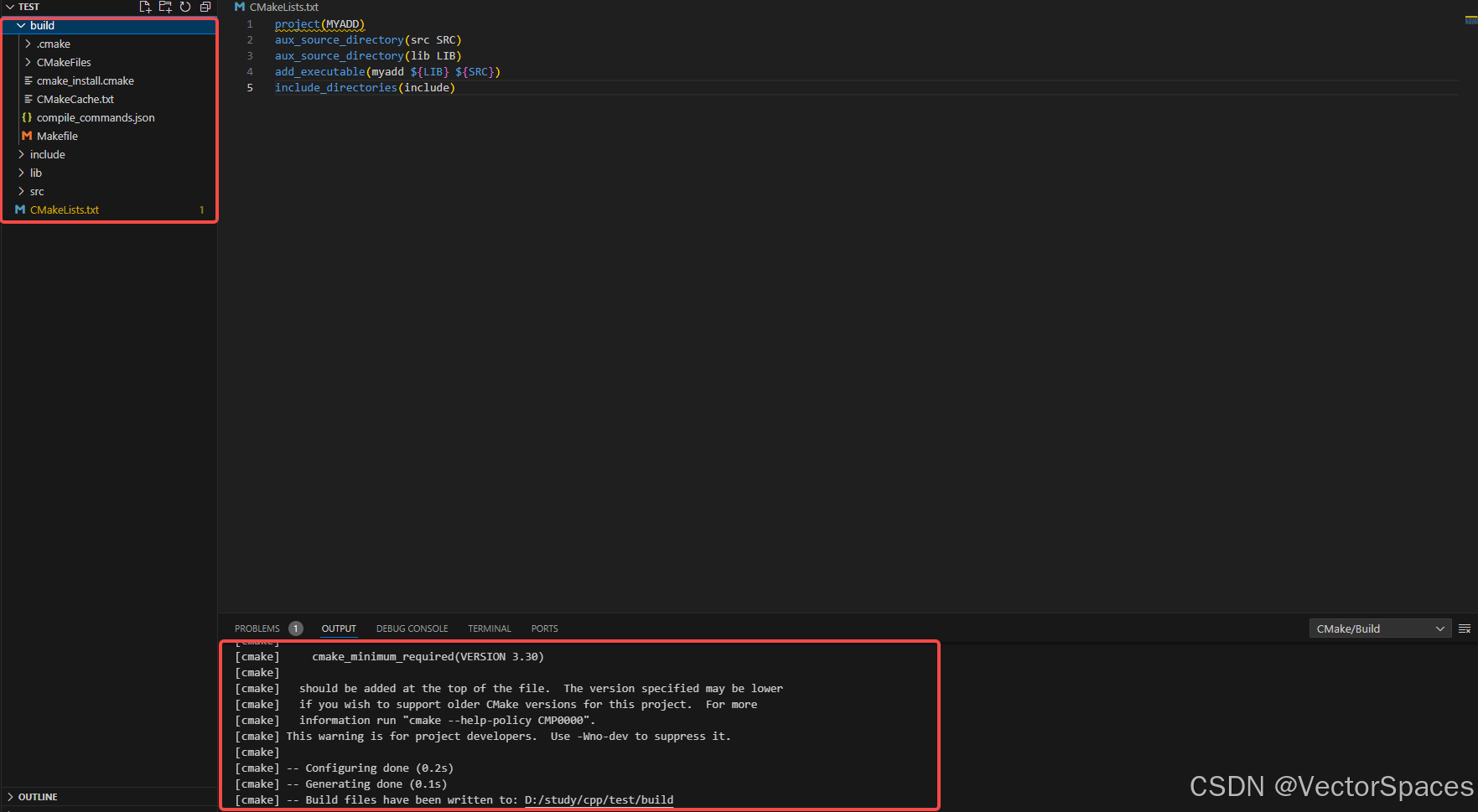
Task: Click the Makefile file icon in Explorer
Action: pyautogui.click(x=28, y=136)
